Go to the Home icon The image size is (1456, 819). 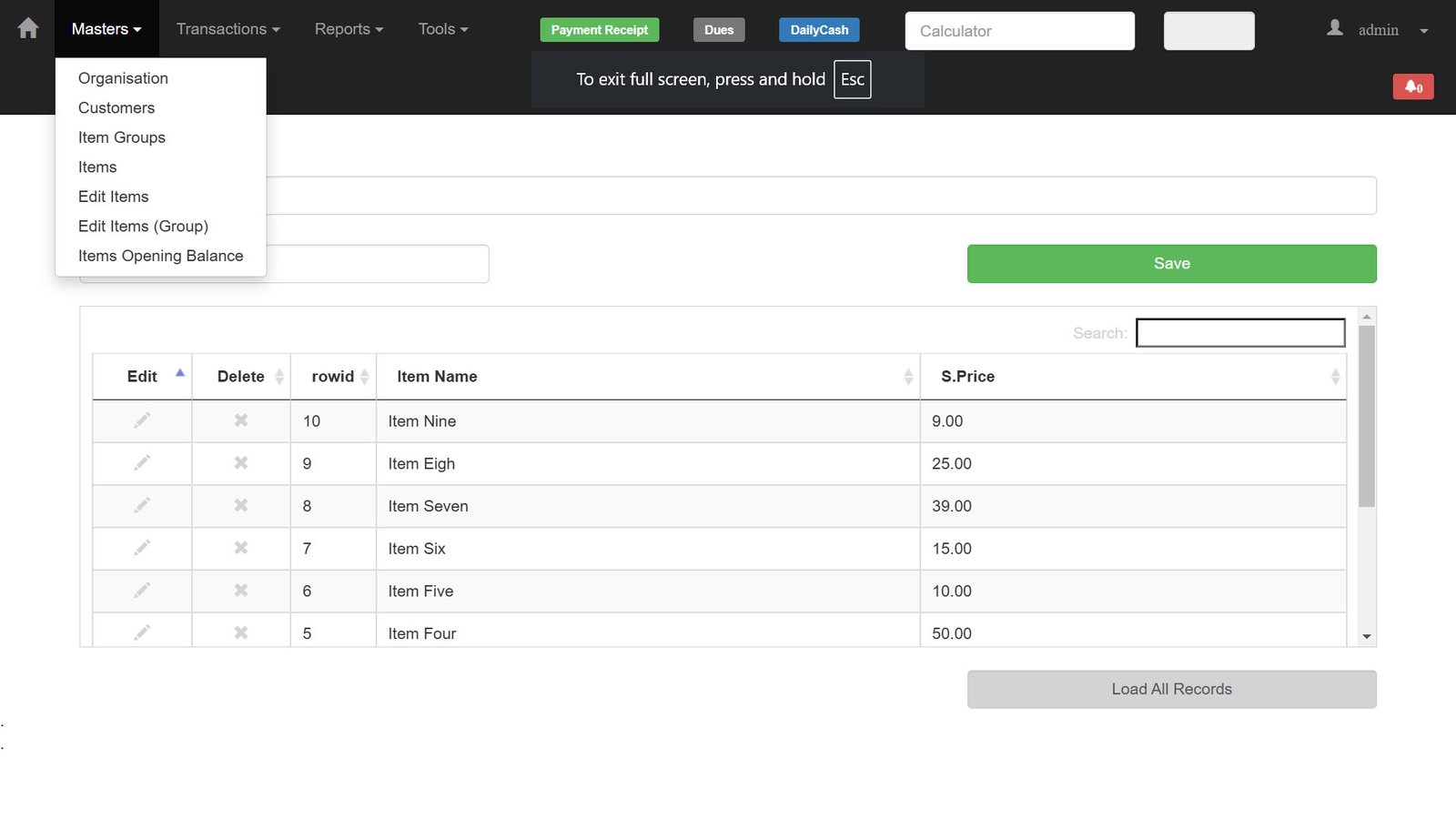(x=28, y=28)
